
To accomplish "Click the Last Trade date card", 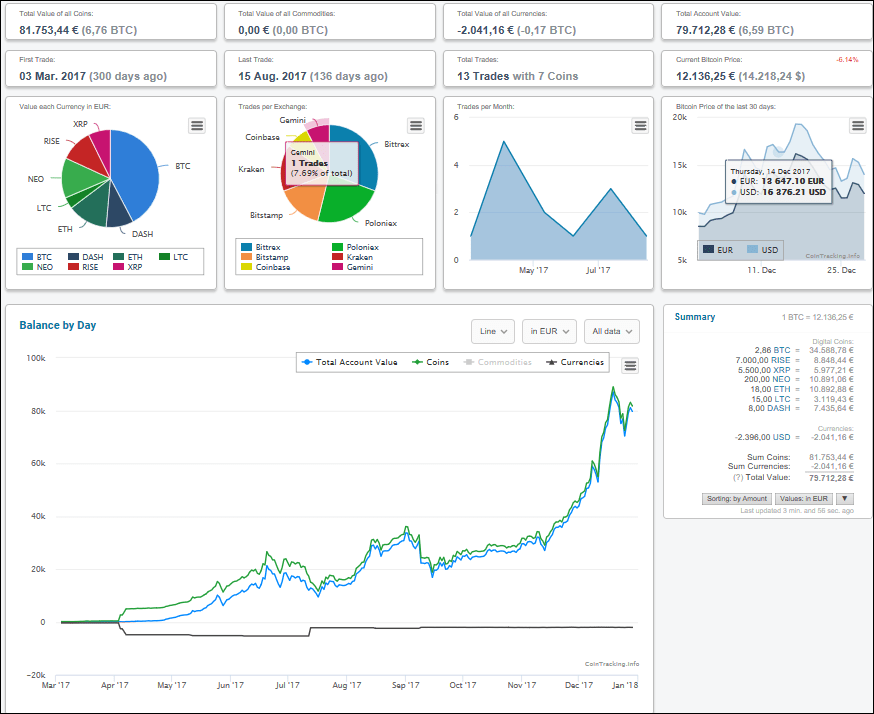I will pyautogui.click(x=329, y=69).
